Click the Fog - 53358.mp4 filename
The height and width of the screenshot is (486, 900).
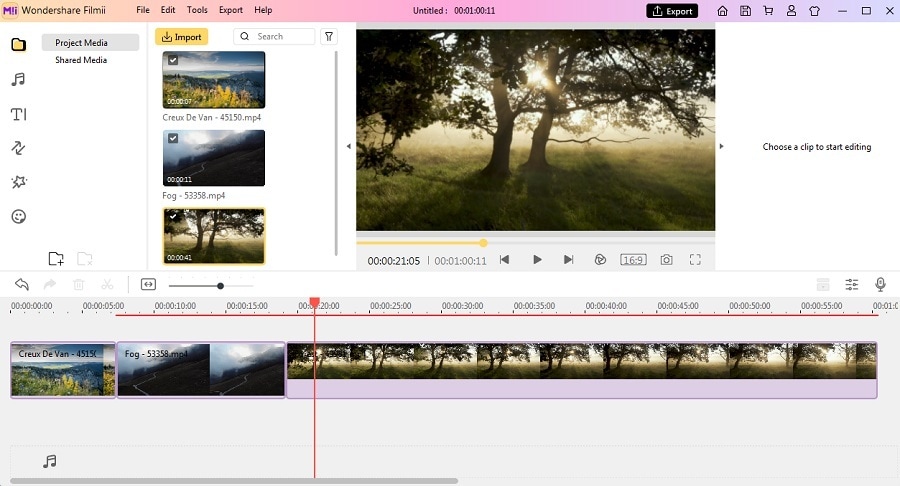point(193,196)
